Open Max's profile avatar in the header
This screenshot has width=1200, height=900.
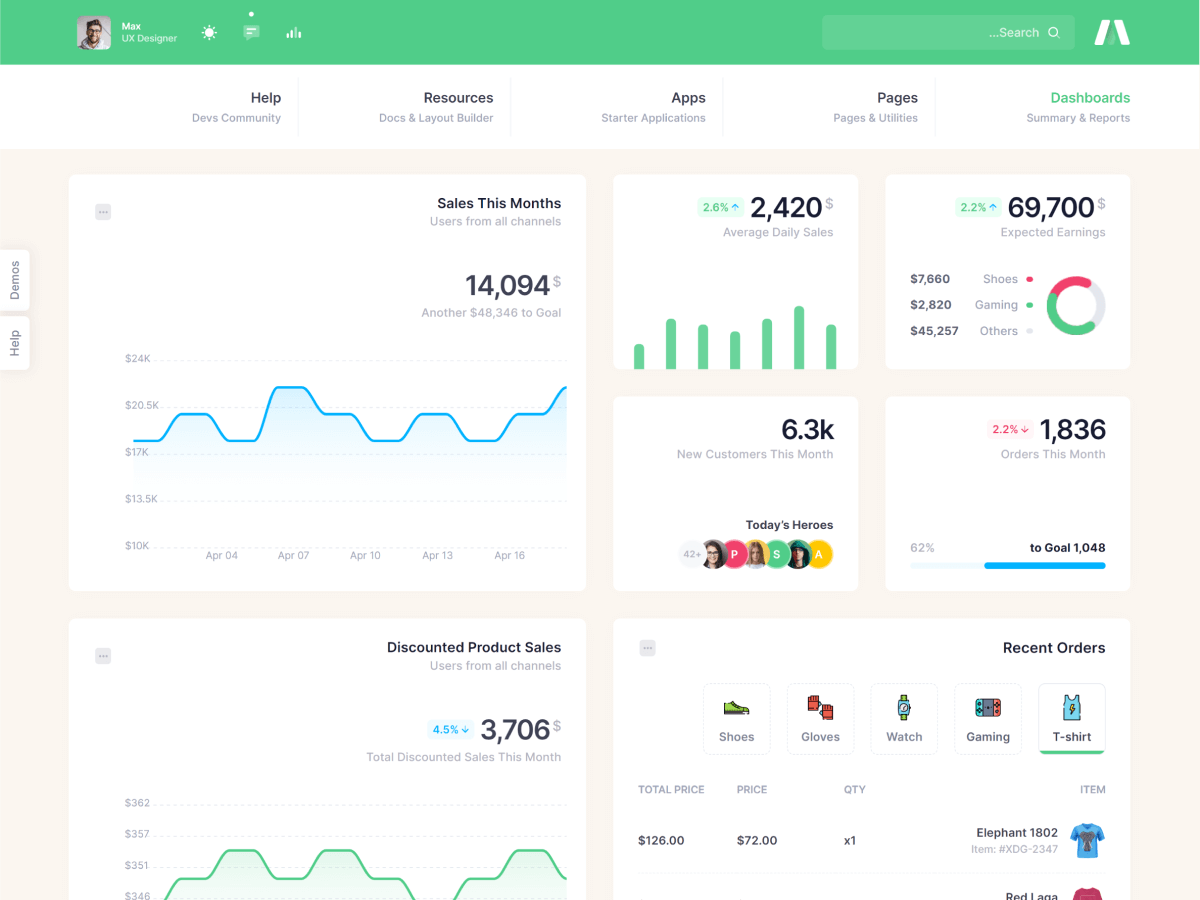[x=94, y=32]
